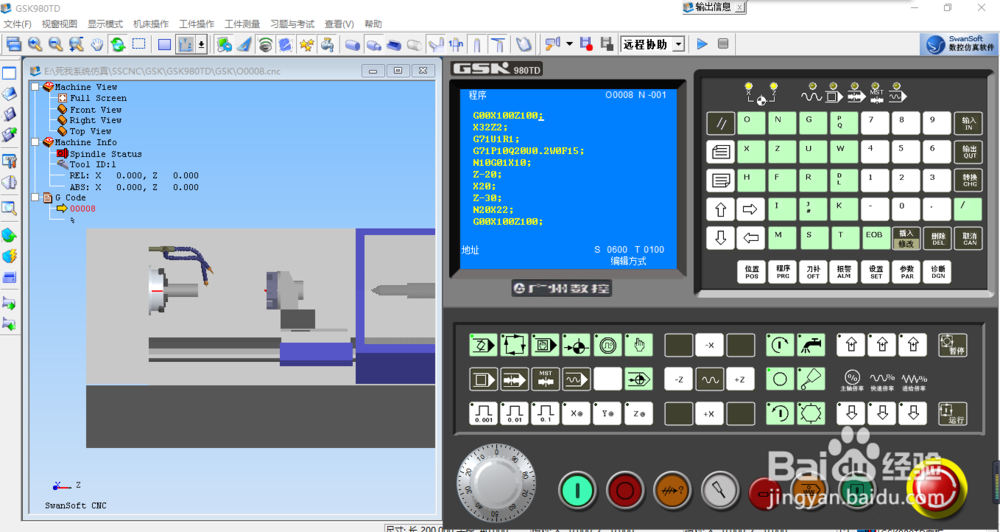Click the 运行 run key on panel
The width and height of the screenshot is (1000, 532).
pos(953,413)
